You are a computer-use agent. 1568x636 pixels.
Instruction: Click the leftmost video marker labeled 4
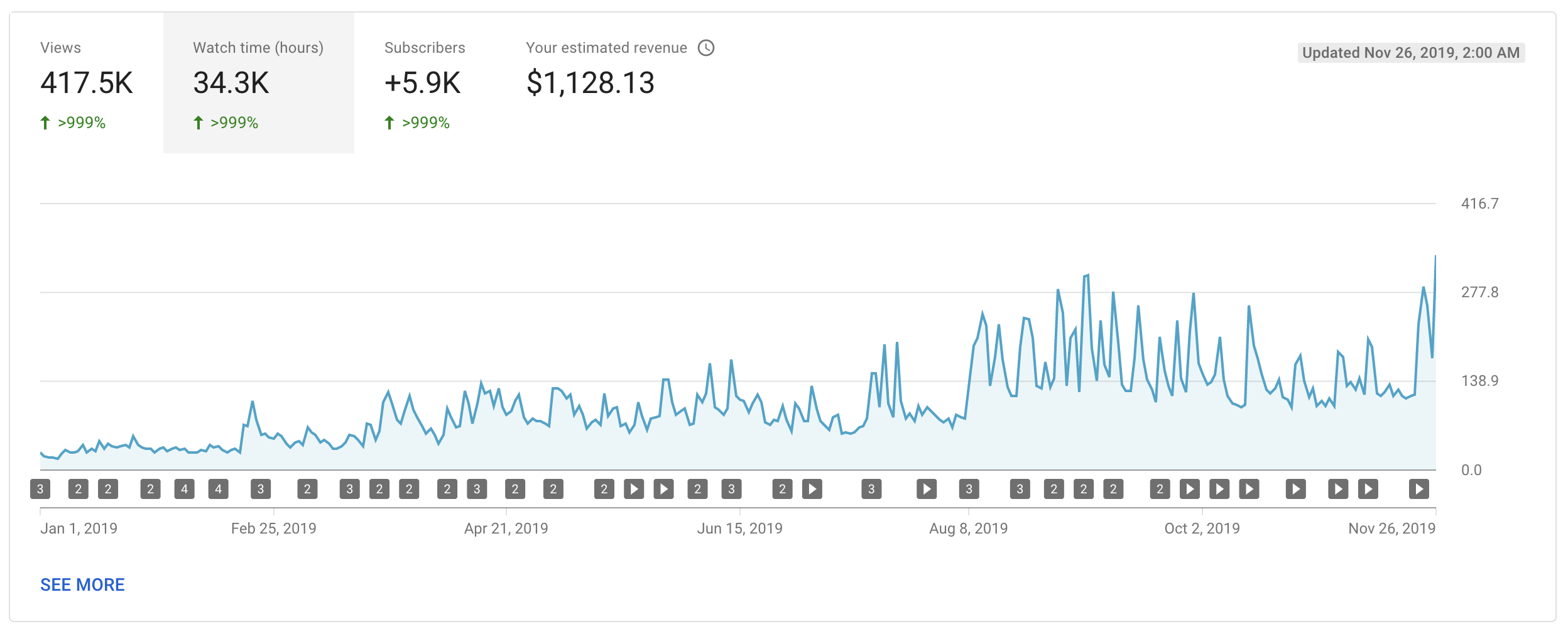pos(184,489)
